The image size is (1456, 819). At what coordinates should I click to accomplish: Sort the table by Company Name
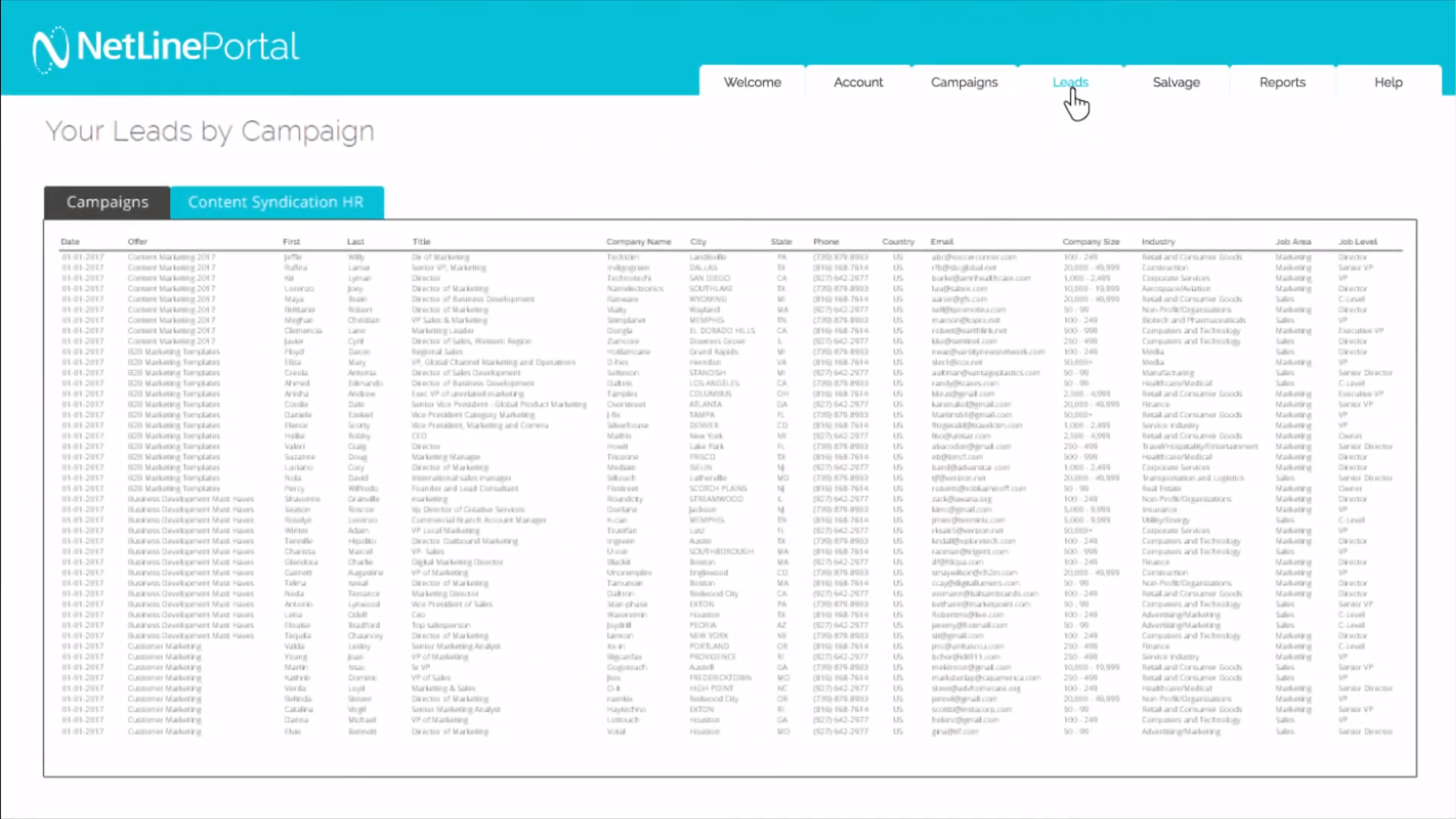pyautogui.click(x=639, y=241)
